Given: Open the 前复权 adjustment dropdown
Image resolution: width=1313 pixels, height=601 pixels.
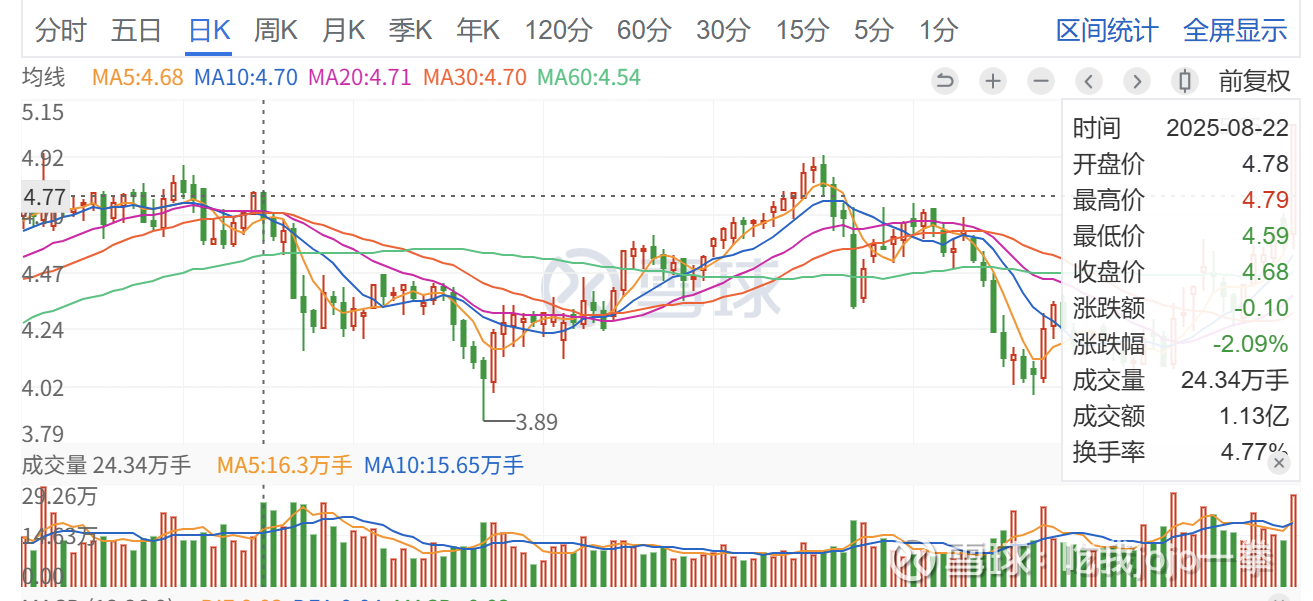Looking at the screenshot, I should tap(1254, 81).
